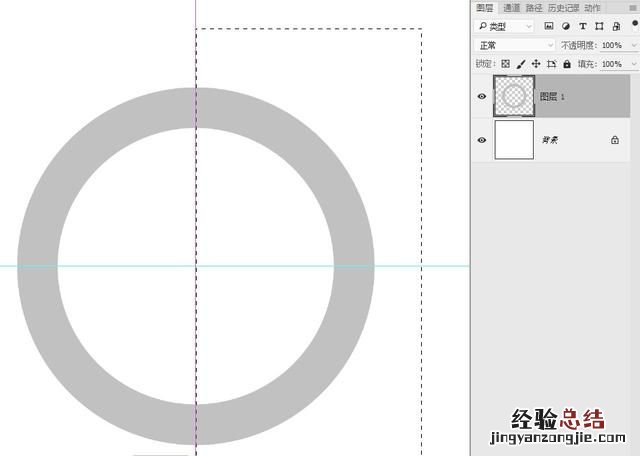Filter layers by smart object icon
This screenshot has width=640, height=456.
click(x=616, y=26)
